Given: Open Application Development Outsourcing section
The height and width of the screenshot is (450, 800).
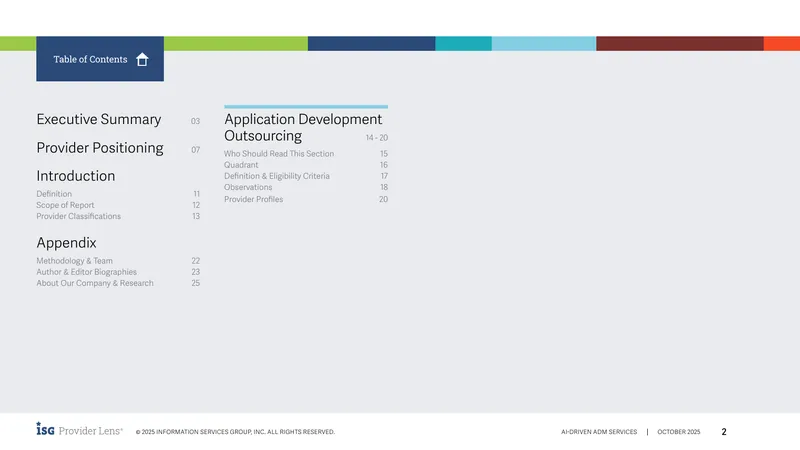Looking at the screenshot, I should [303, 128].
